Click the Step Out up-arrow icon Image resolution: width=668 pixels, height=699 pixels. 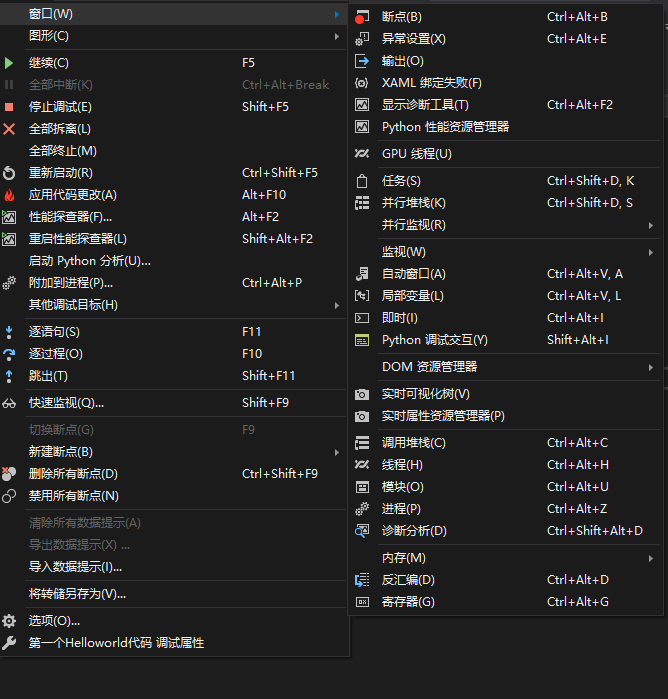click(x=9, y=377)
